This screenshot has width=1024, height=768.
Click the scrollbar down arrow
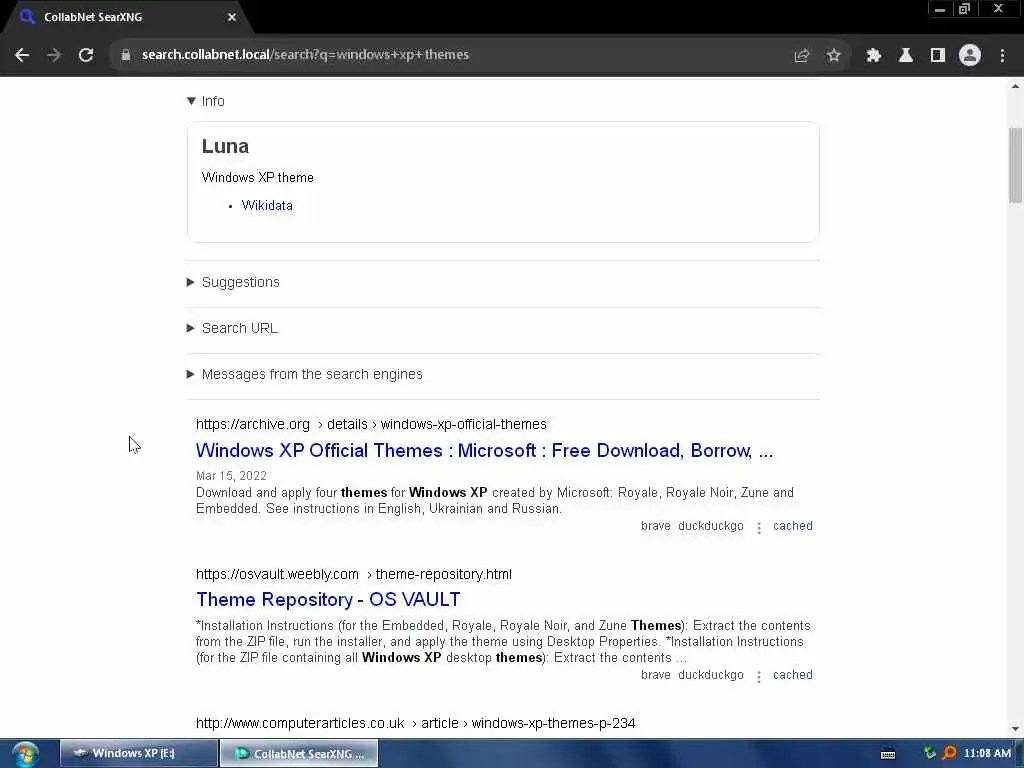point(1015,729)
